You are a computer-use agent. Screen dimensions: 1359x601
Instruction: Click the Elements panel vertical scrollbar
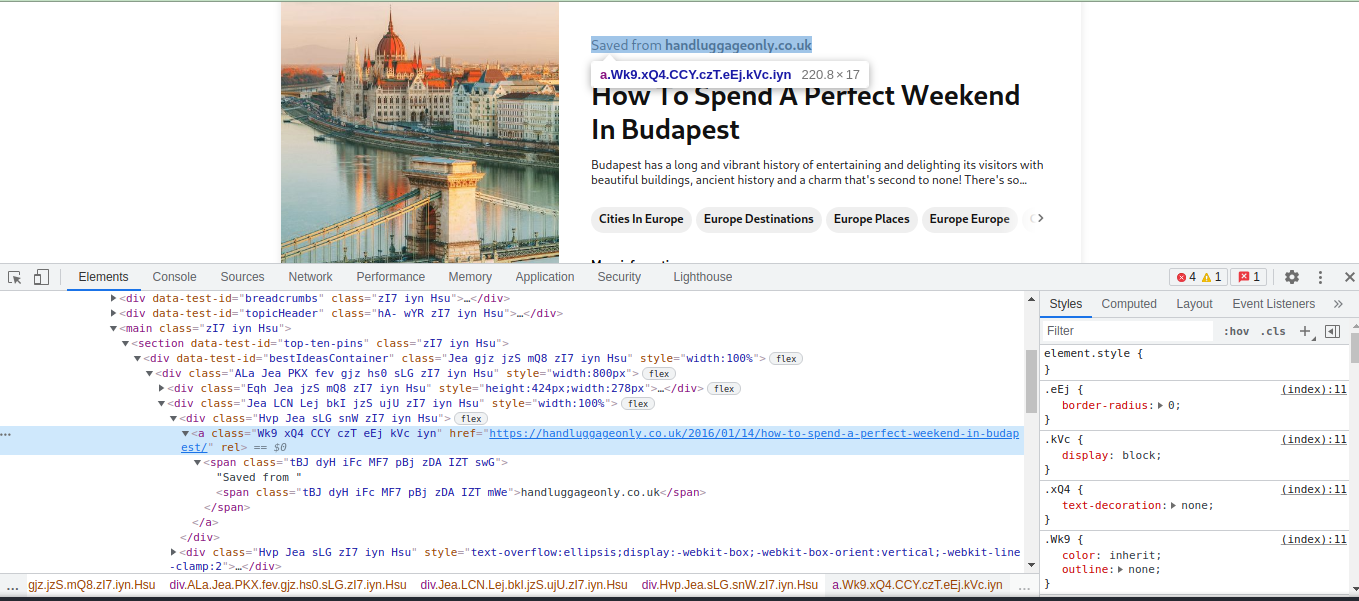1031,380
